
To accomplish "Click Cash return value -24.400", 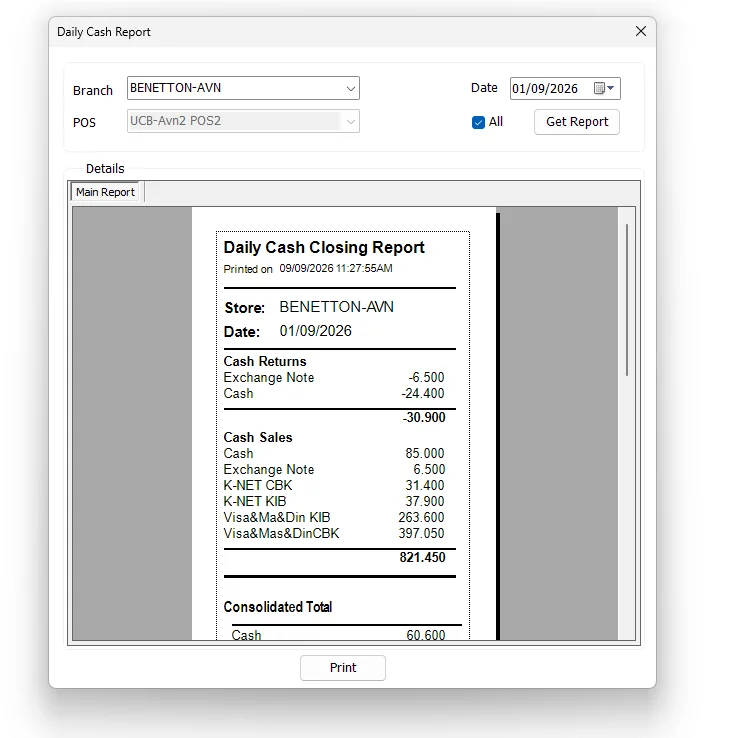I will pos(423,394).
